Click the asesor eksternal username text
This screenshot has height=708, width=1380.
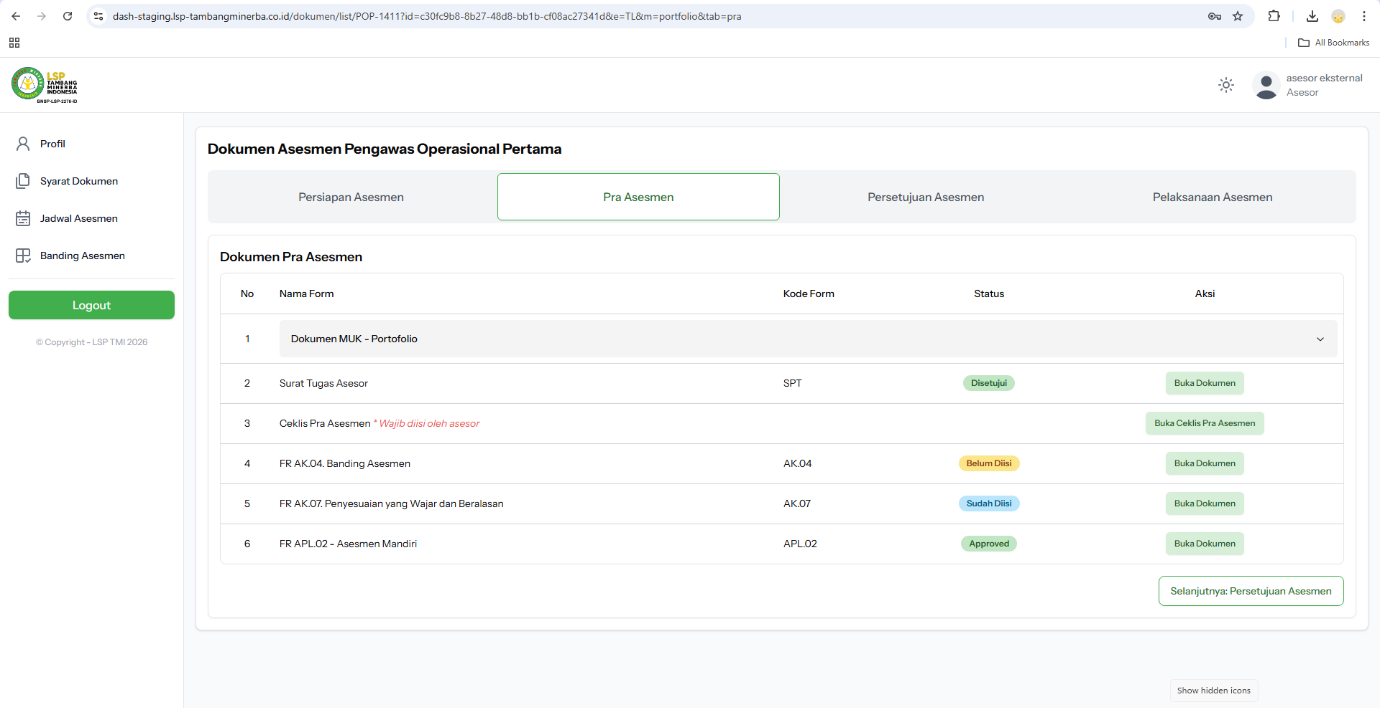(1324, 78)
